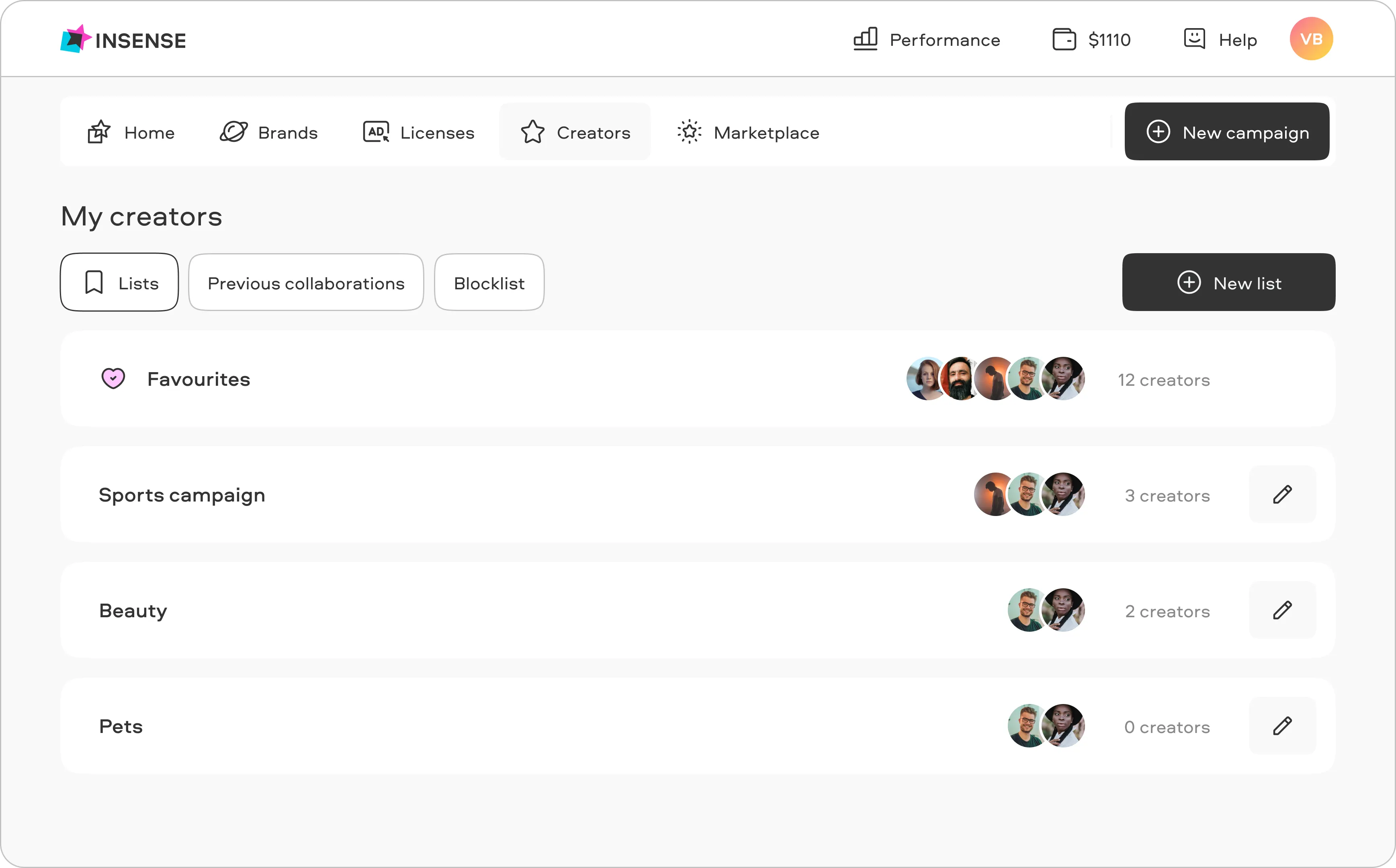Edit the Beauty list with the pencil icon
Image resolution: width=1396 pixels, height=868 pixels.
click(1282, 610)
